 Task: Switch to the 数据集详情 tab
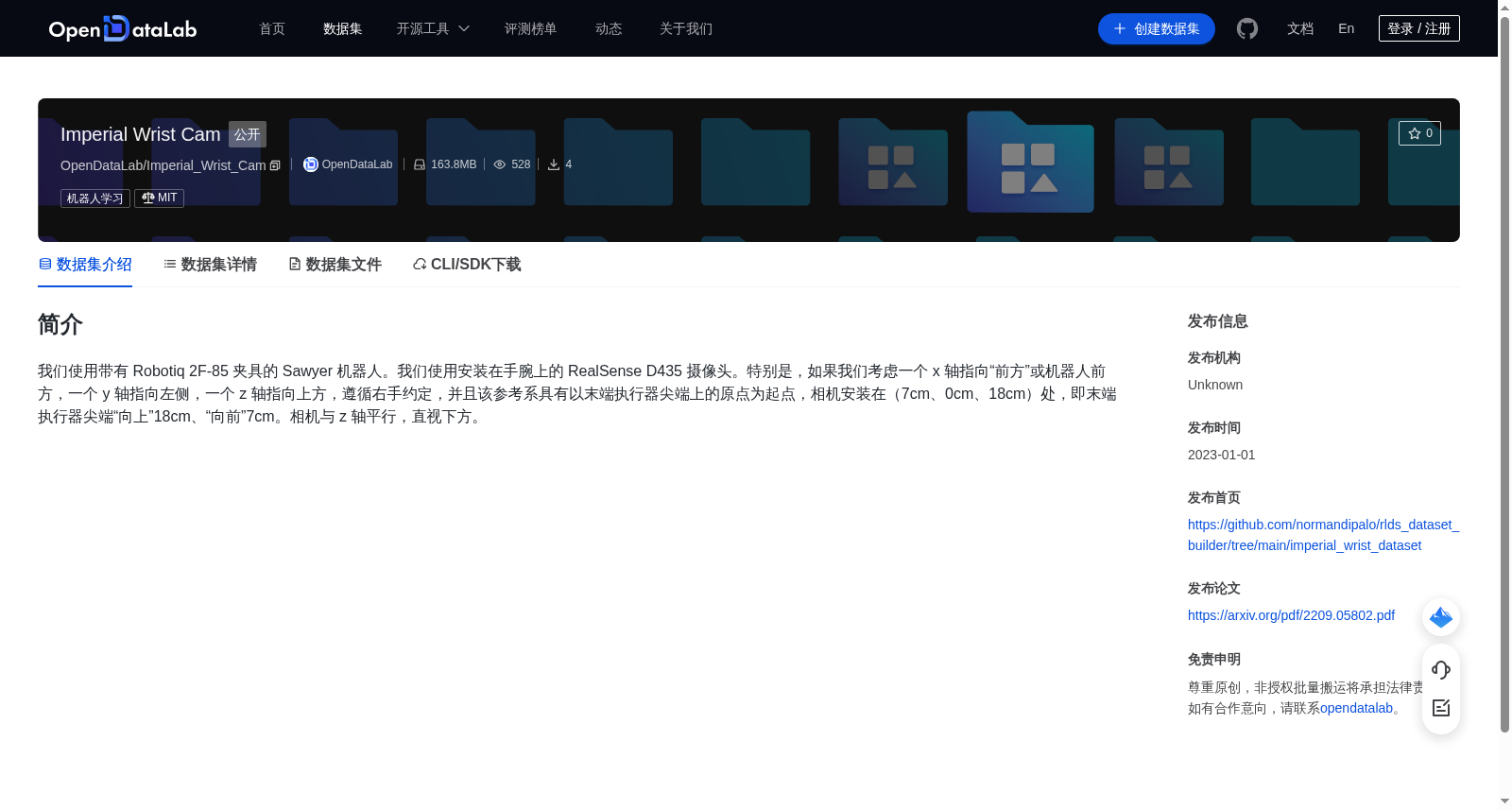[x=210, y=265]
